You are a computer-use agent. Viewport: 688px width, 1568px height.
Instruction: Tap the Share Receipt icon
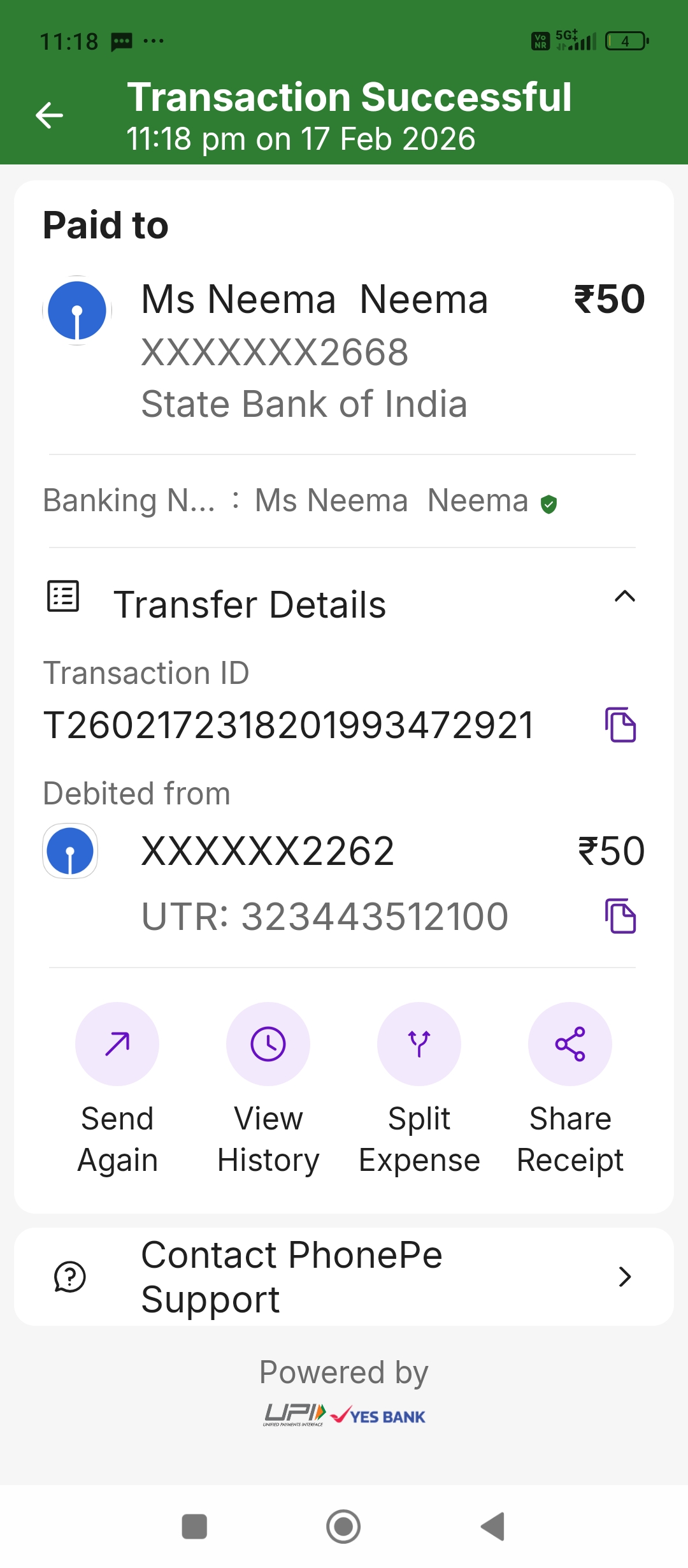pyautogui.click(x=570, y=1044)
